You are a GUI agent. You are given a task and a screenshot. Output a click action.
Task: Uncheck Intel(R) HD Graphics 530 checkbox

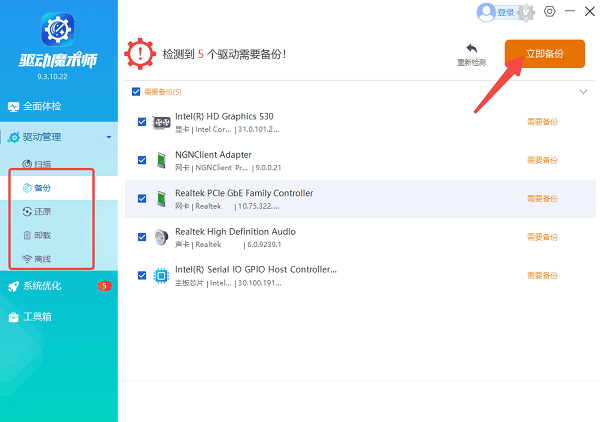(142, 122)
